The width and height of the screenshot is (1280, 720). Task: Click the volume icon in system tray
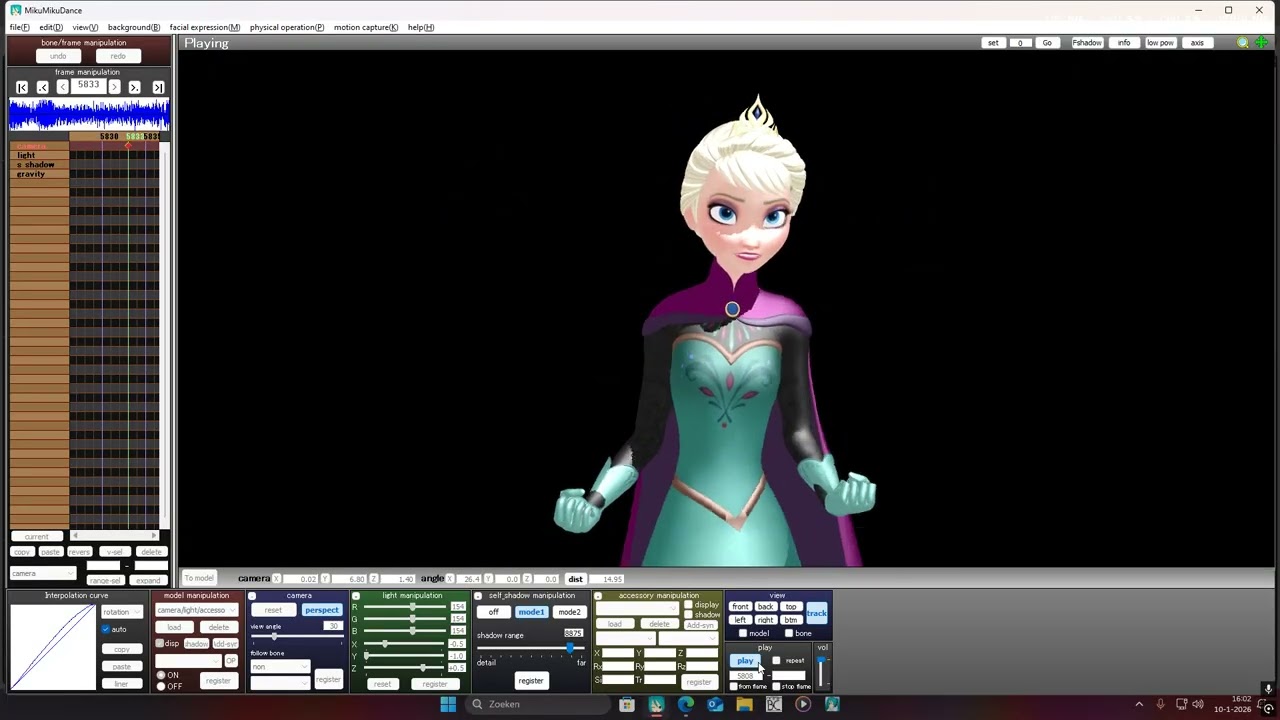[1198, 704]
